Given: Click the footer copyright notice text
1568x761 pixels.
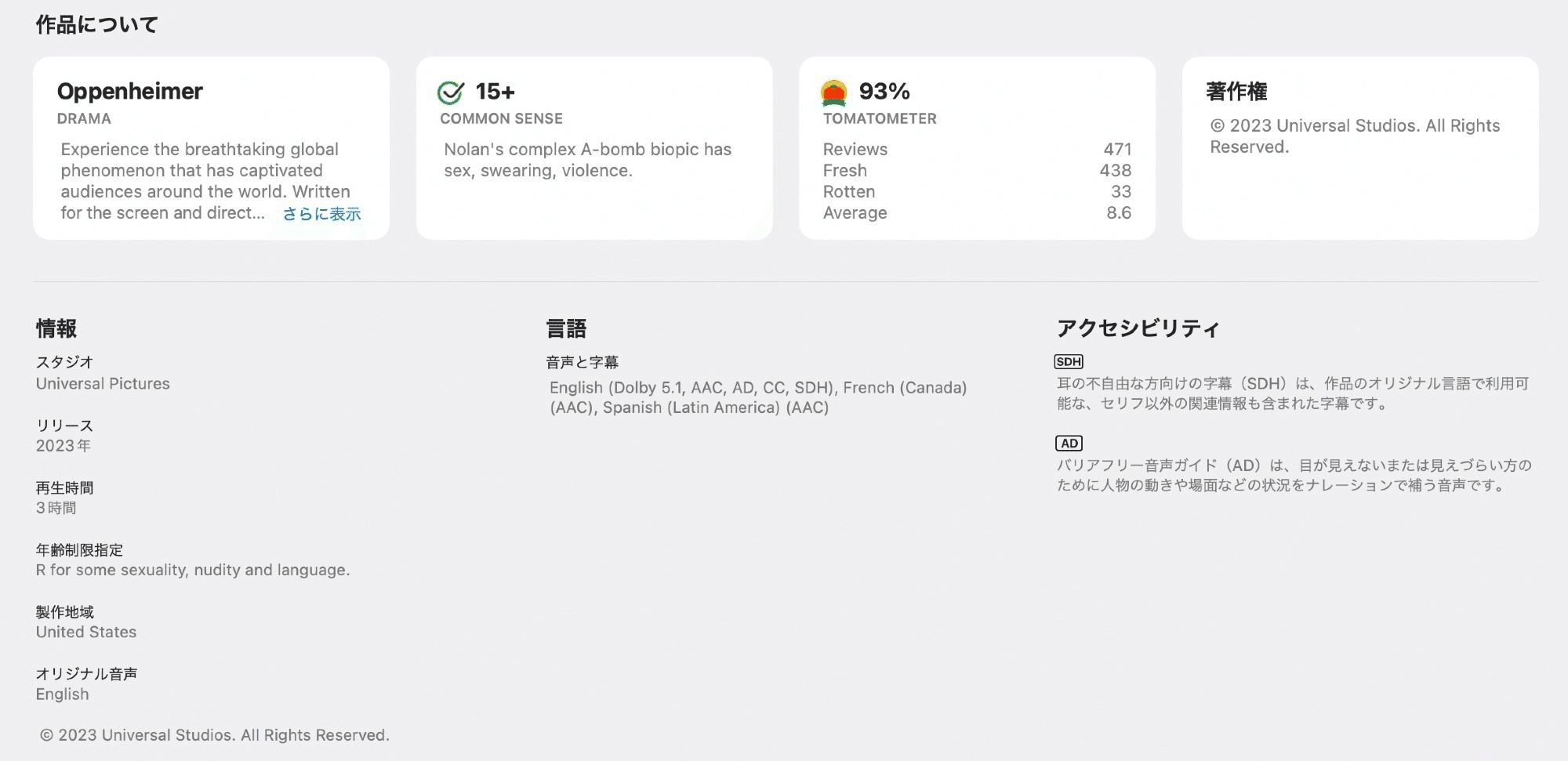Looking at the screenshot, I should point(215,735).
